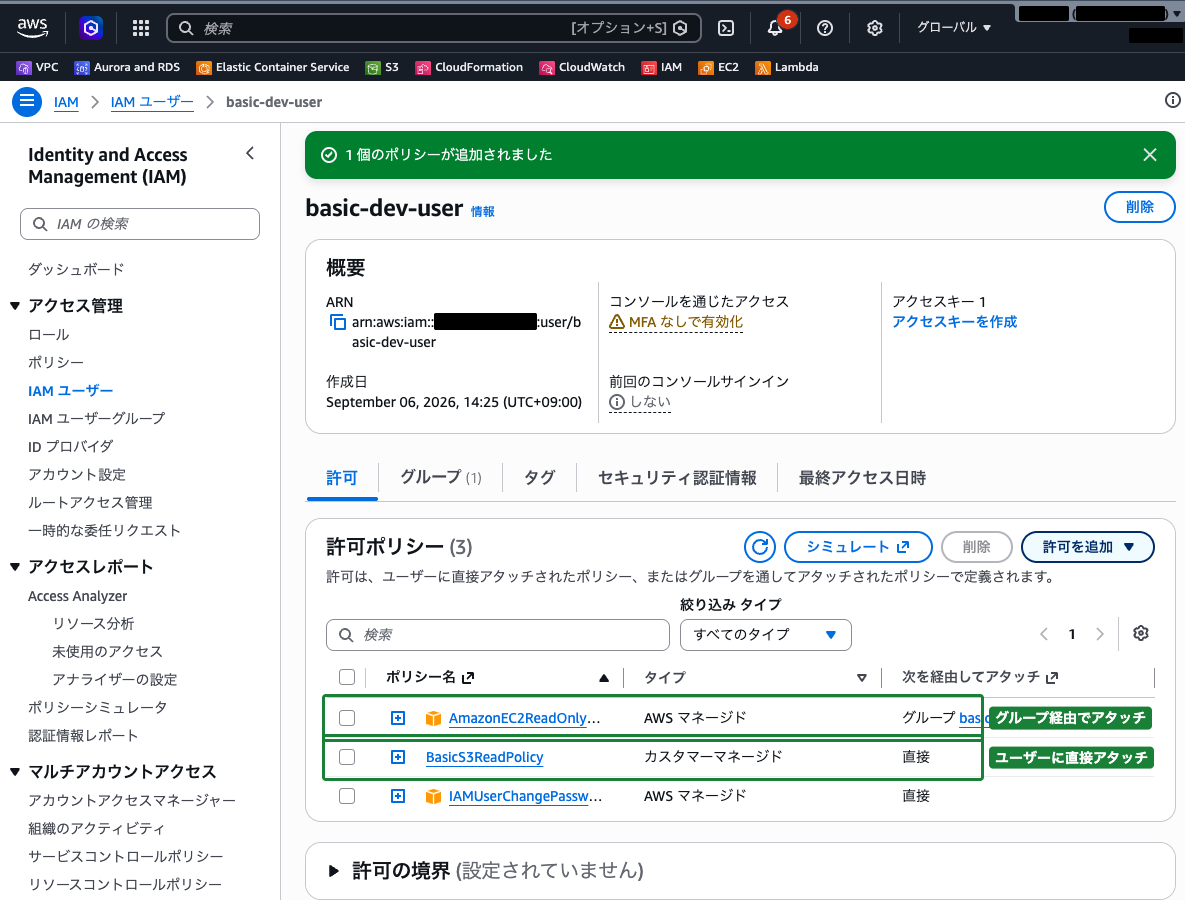1185x900 pixels.
Task: Open the Add permissions dropdown
Action: 1088,547
